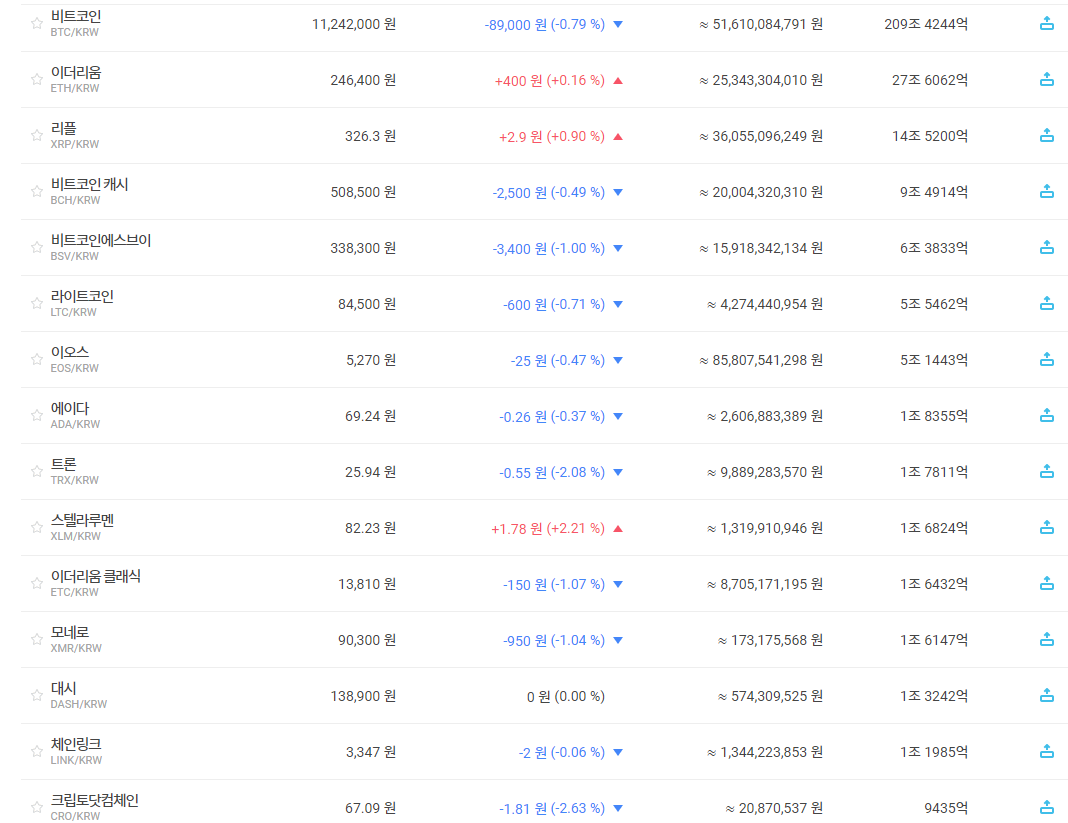Viewport: 1068px width, 823px height.
Task: Toggle favorite star for Ethereum ETH/KRW
Action: [37, 80]
